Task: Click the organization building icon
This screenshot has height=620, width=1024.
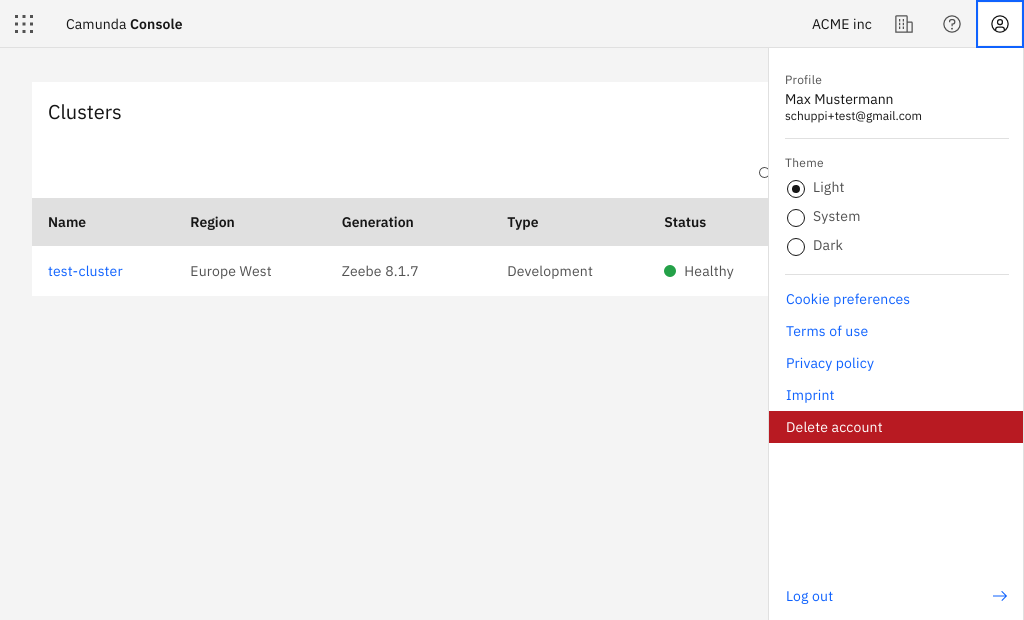Action: coord(903,24)
